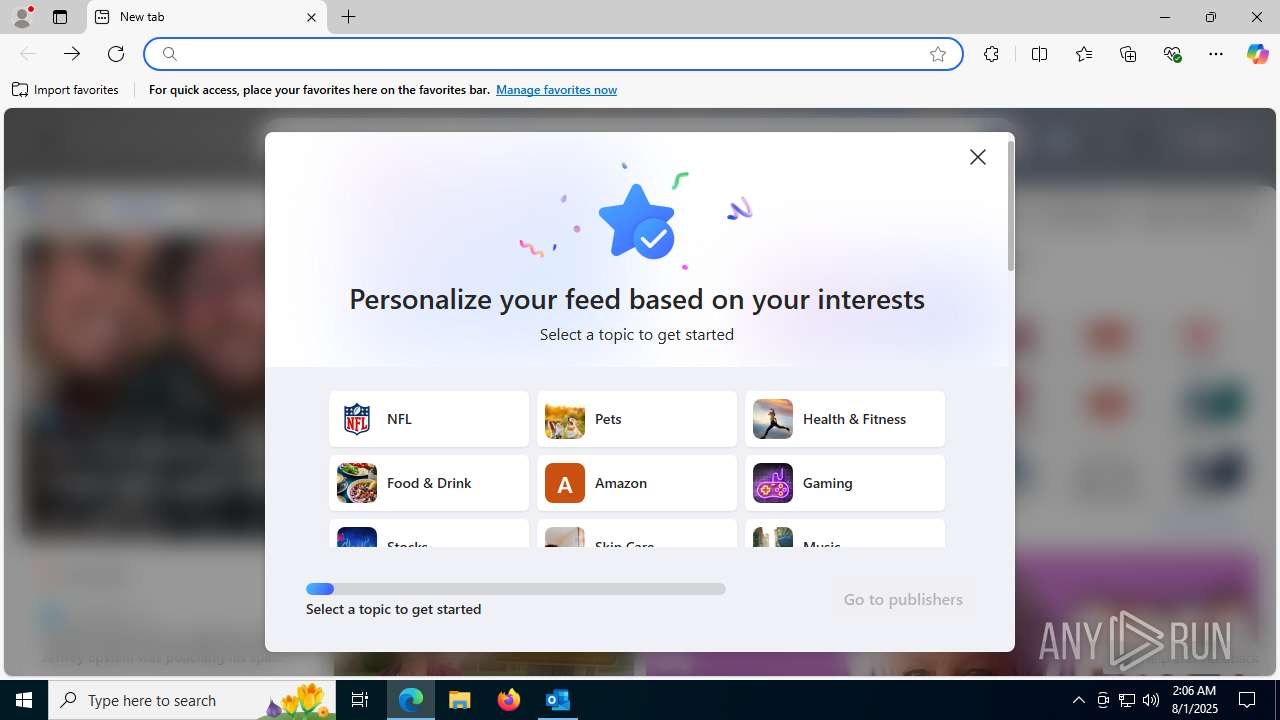The image size is (1280, 720).
Task: Open the tab actions menu icon
Action: pos(60,17)
